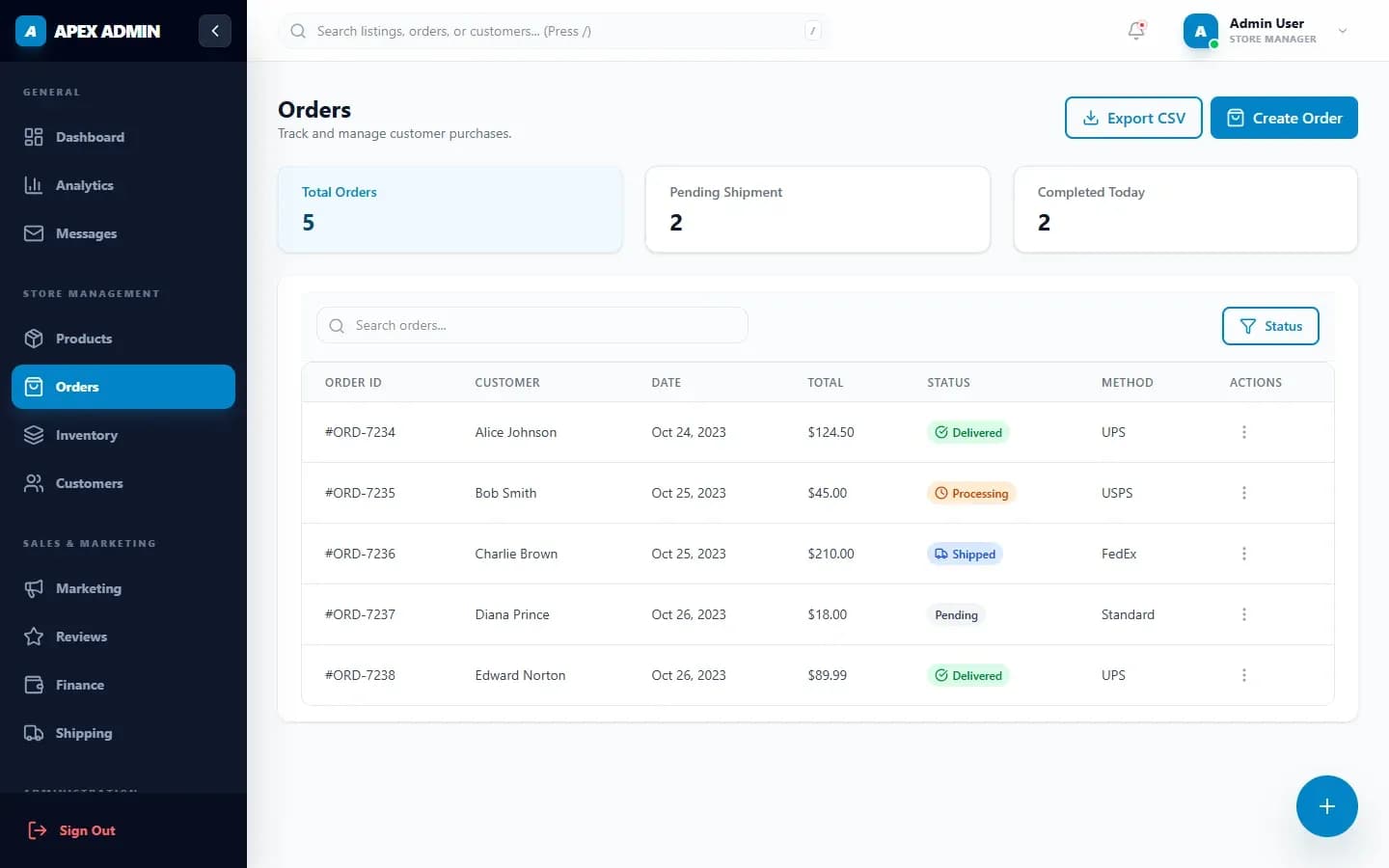The height and width of the screenshot is (868, 1389).
Task: Click the Date column header
Action: pyautogui.click(x=666, y=383)
